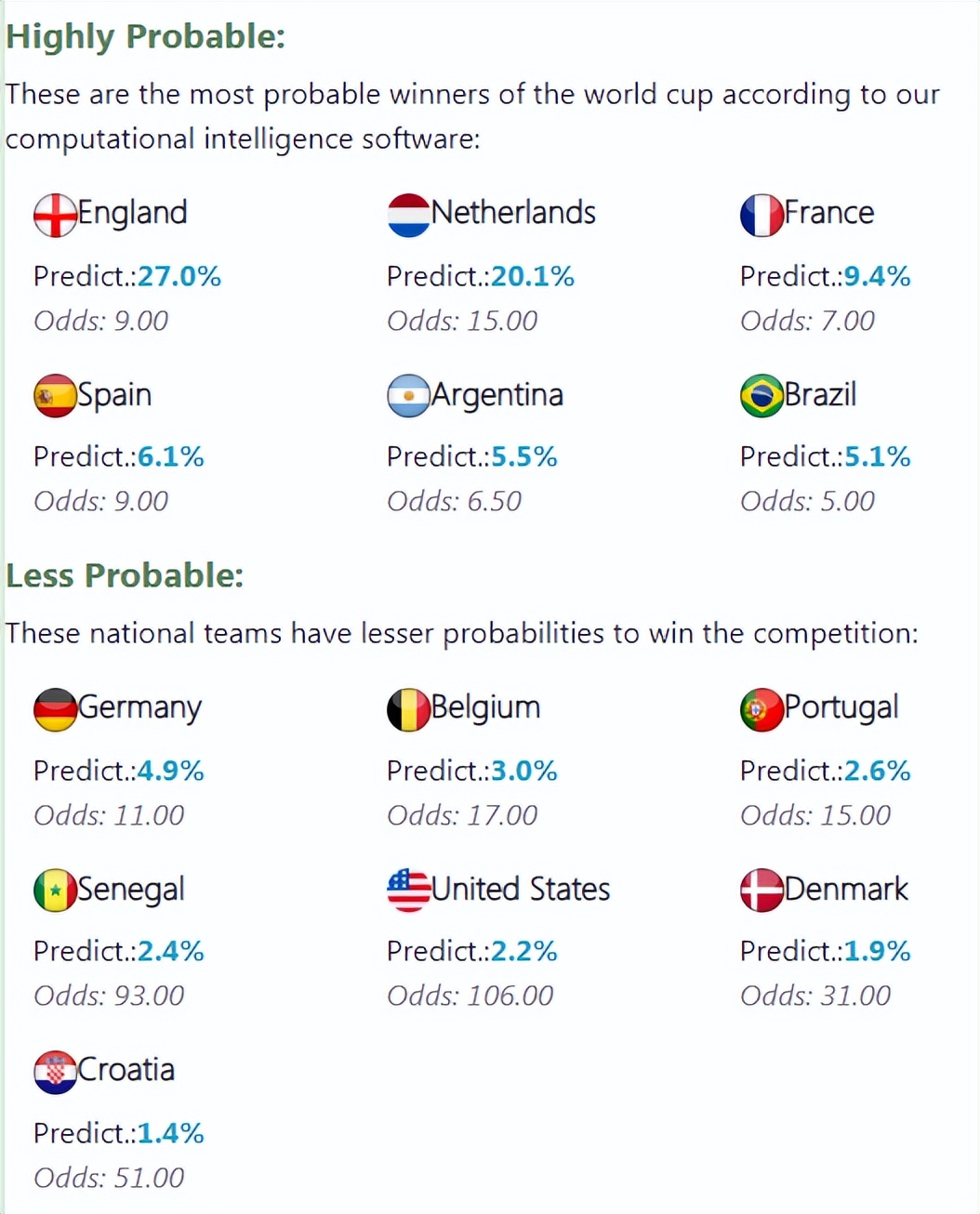This screenshot has width=980, height=1214.
Task: Click the Croatia flag icon
Action: [x=55, y=1073]
